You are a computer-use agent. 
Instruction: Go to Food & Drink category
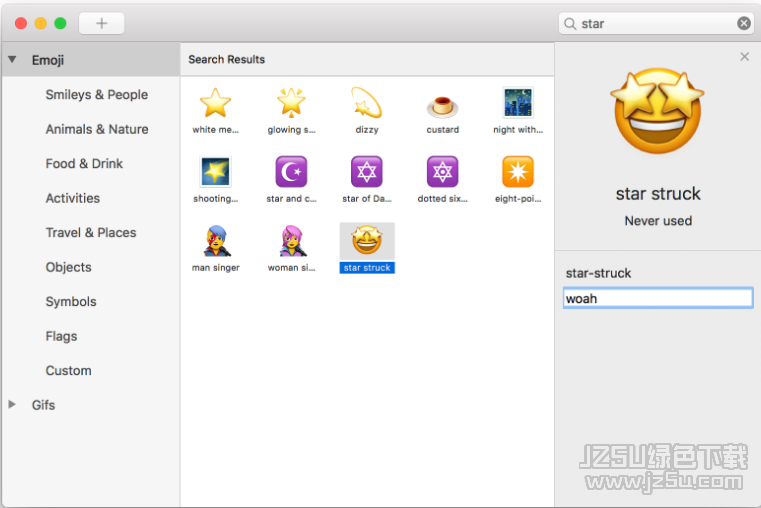pos(84,164)
